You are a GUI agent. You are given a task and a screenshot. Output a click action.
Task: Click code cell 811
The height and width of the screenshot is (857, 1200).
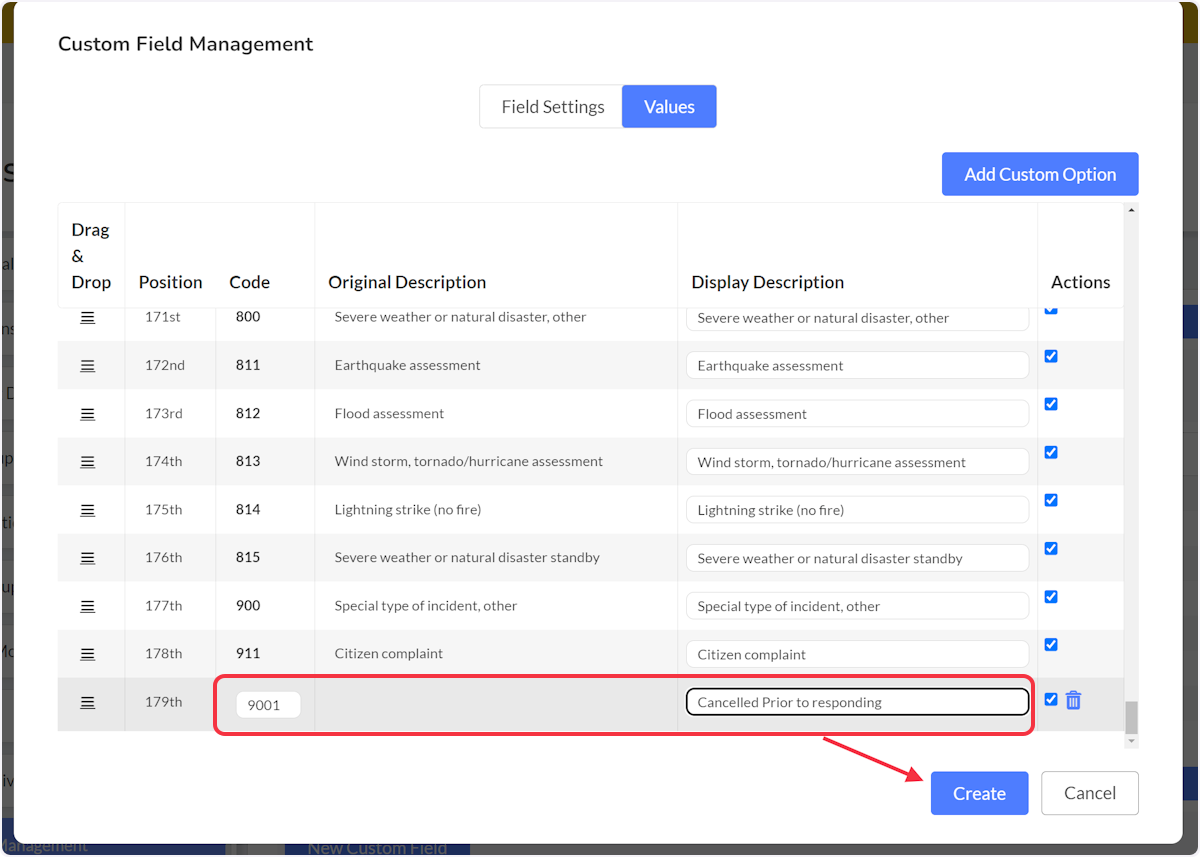248,365
